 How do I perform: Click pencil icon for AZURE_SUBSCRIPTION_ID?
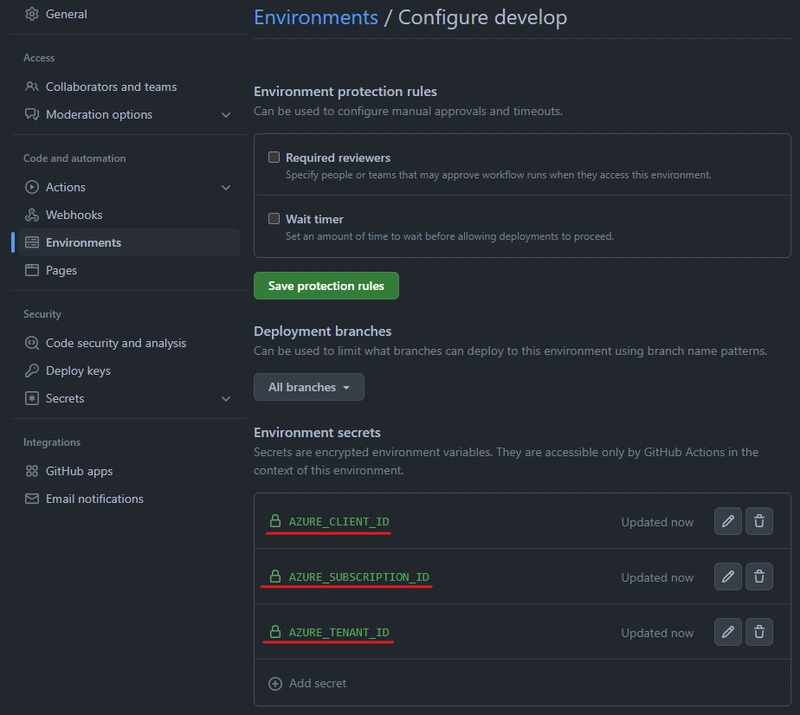(x=728, y=577)
